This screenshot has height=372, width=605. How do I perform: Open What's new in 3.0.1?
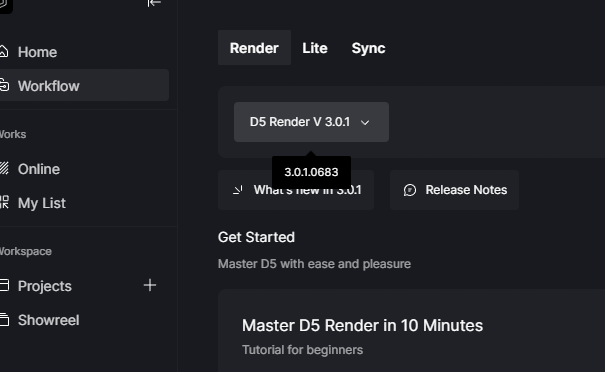[x=296, y=190]
